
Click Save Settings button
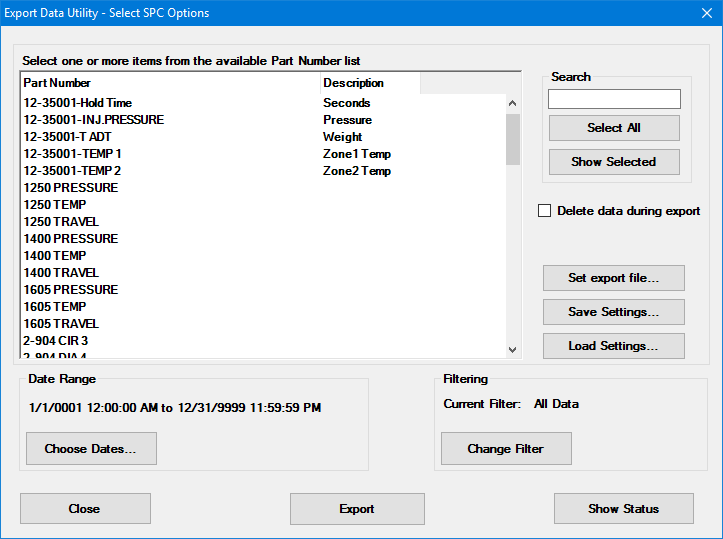click(613, 312)
